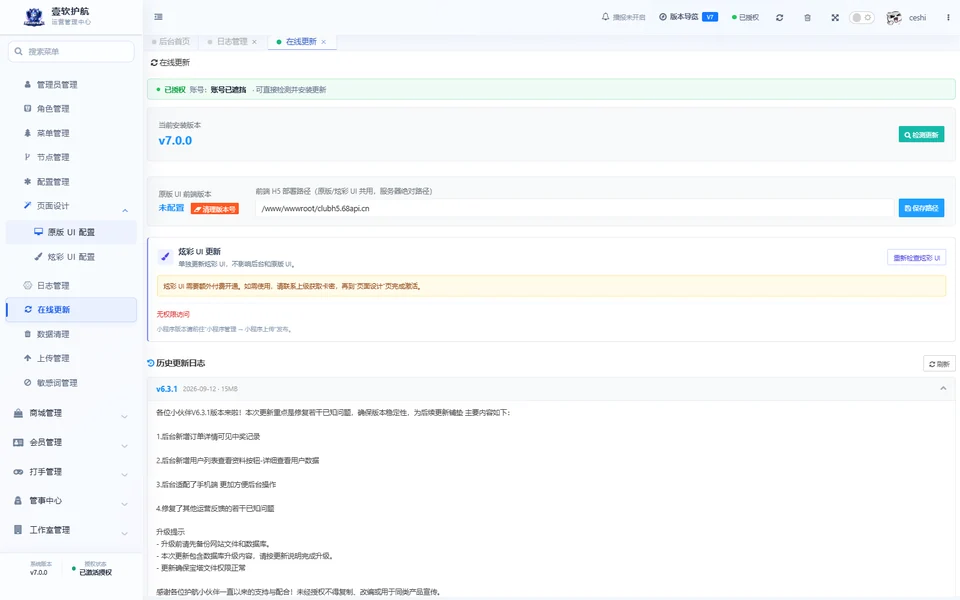Click the trash clear-cache icon in header
Viewport: 960px width, 600px height.
point(808,18)
